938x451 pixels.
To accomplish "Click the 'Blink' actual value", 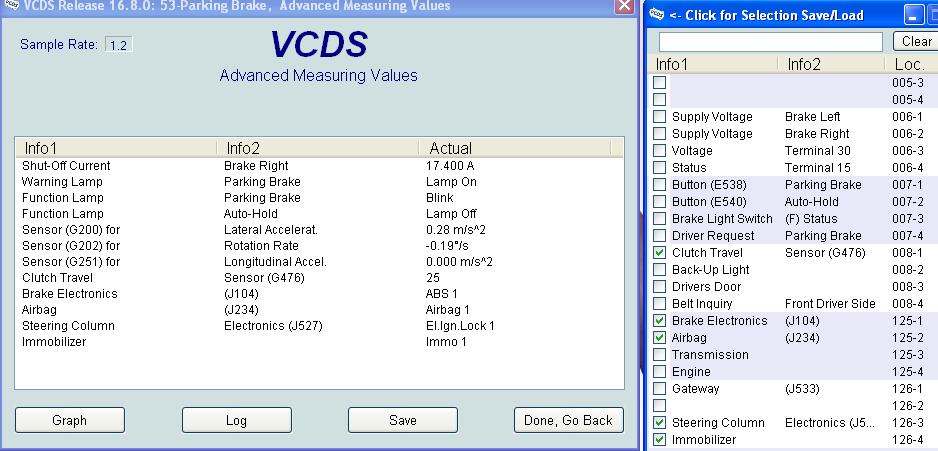I will [440, 198].
